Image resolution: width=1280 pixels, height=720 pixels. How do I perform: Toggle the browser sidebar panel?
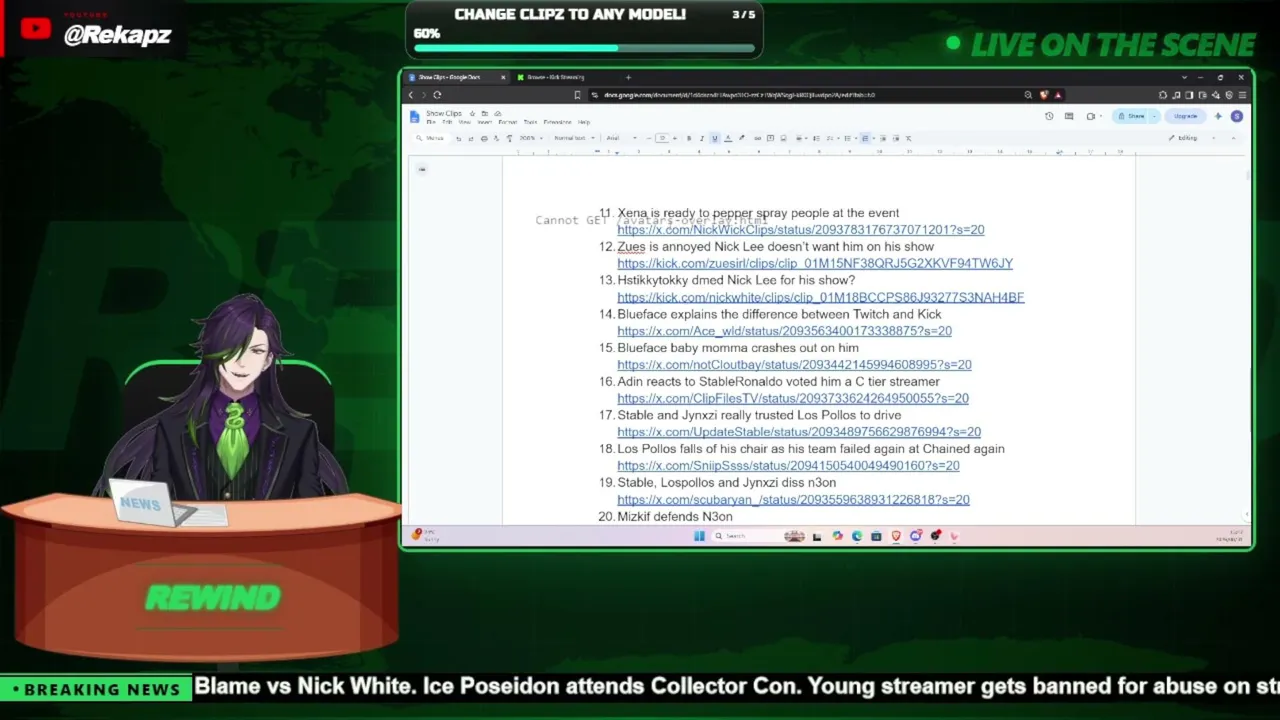click(x=1190, y=95)
